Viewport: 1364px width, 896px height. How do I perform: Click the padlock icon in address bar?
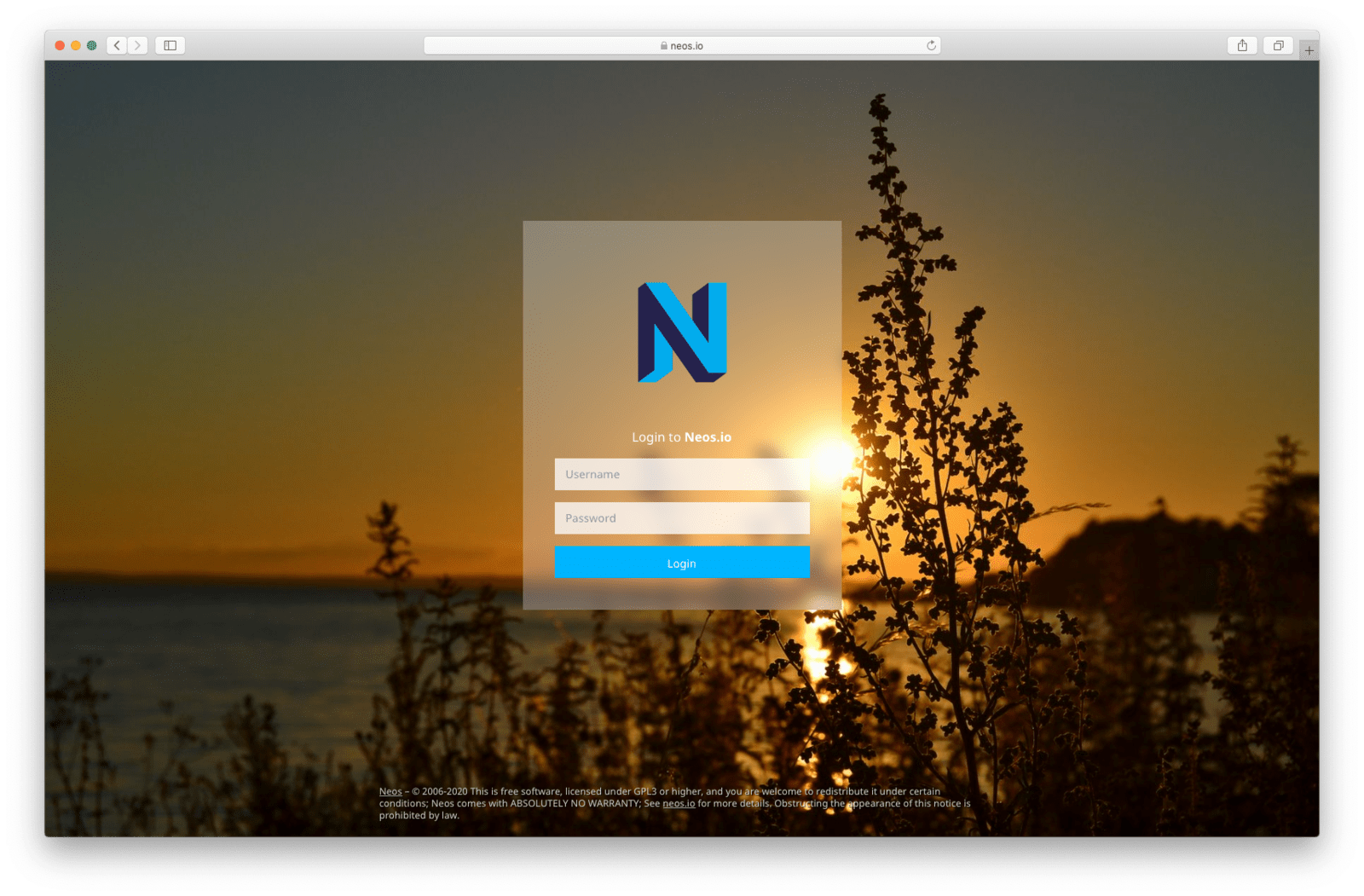tap(664, 45)
